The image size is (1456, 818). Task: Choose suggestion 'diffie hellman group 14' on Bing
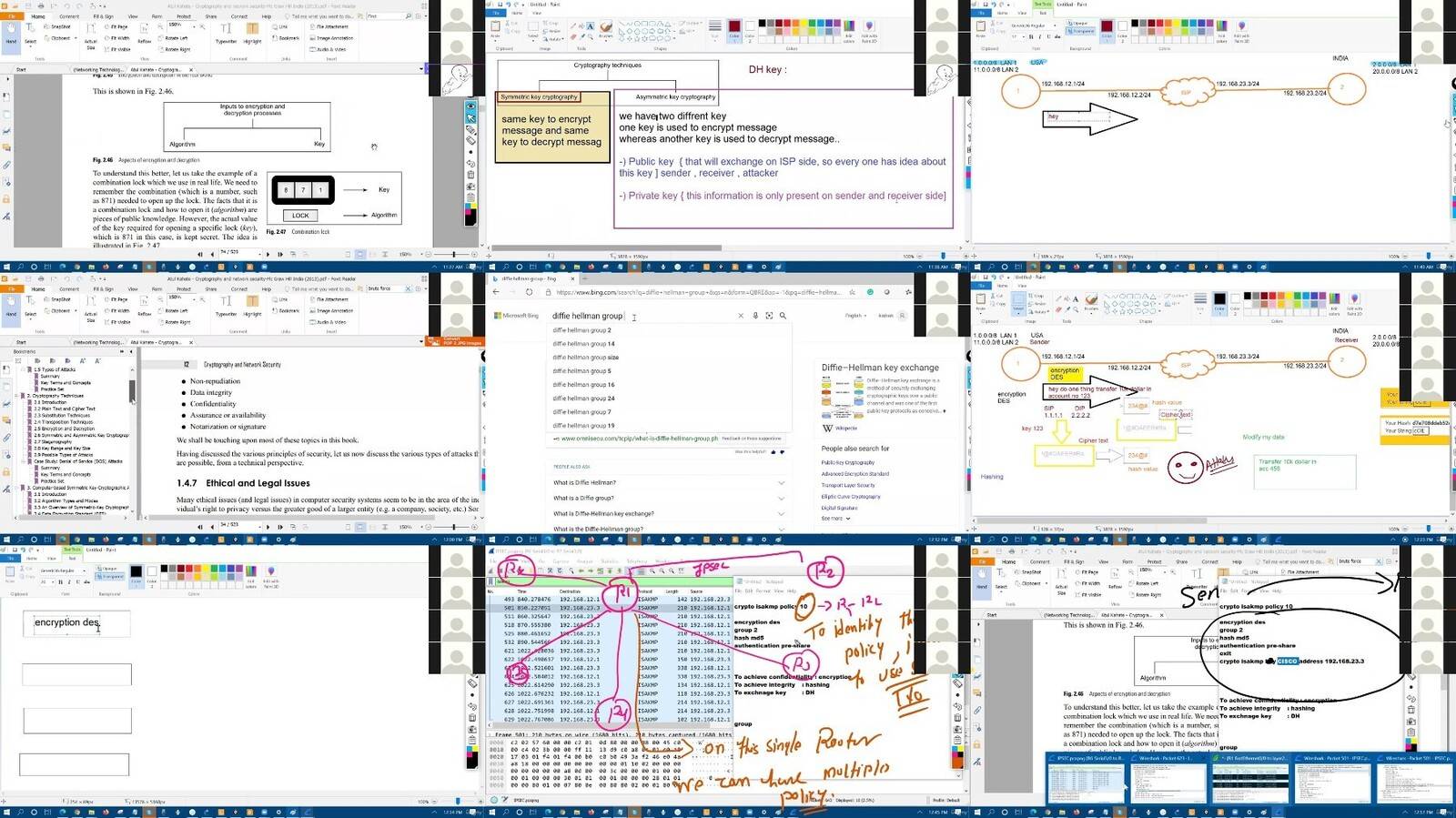[x=583, y=344]
